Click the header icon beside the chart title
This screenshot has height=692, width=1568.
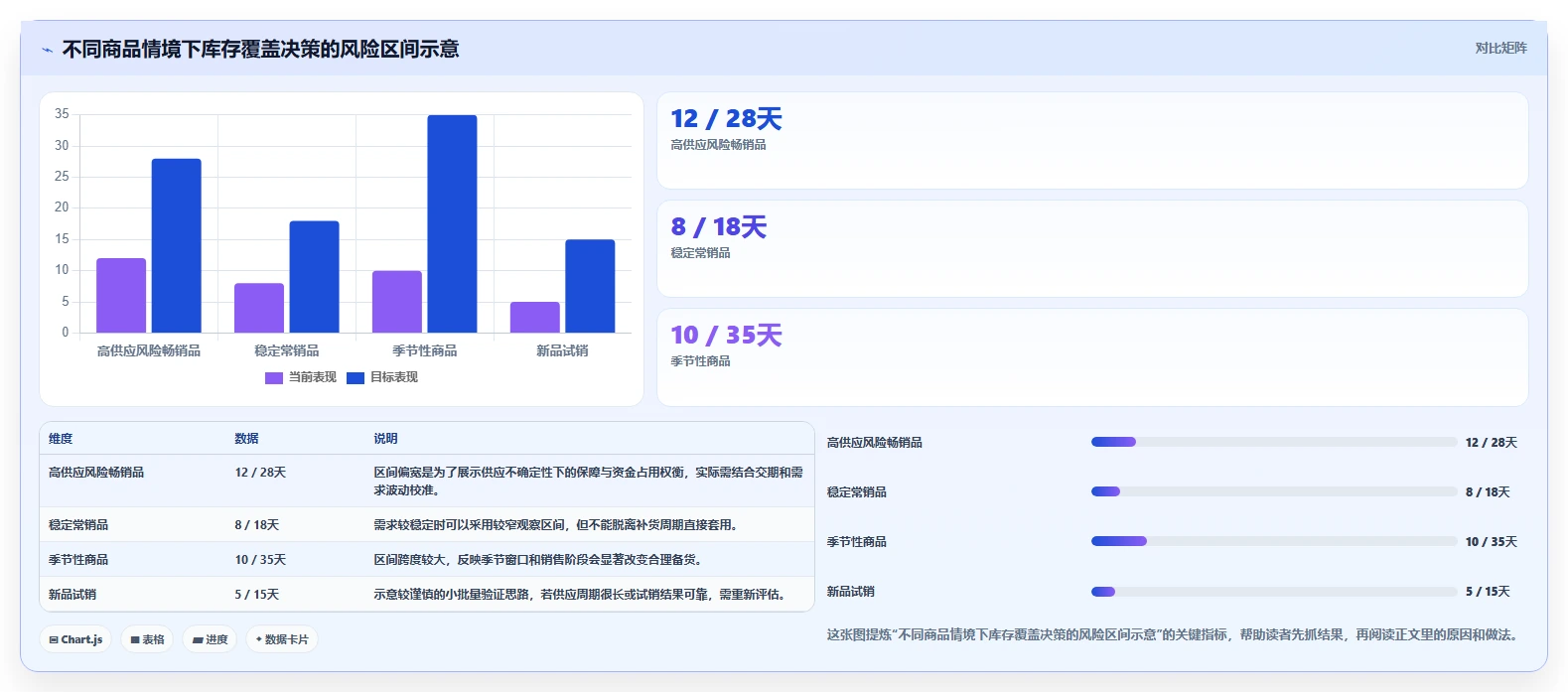pos(47,50)
